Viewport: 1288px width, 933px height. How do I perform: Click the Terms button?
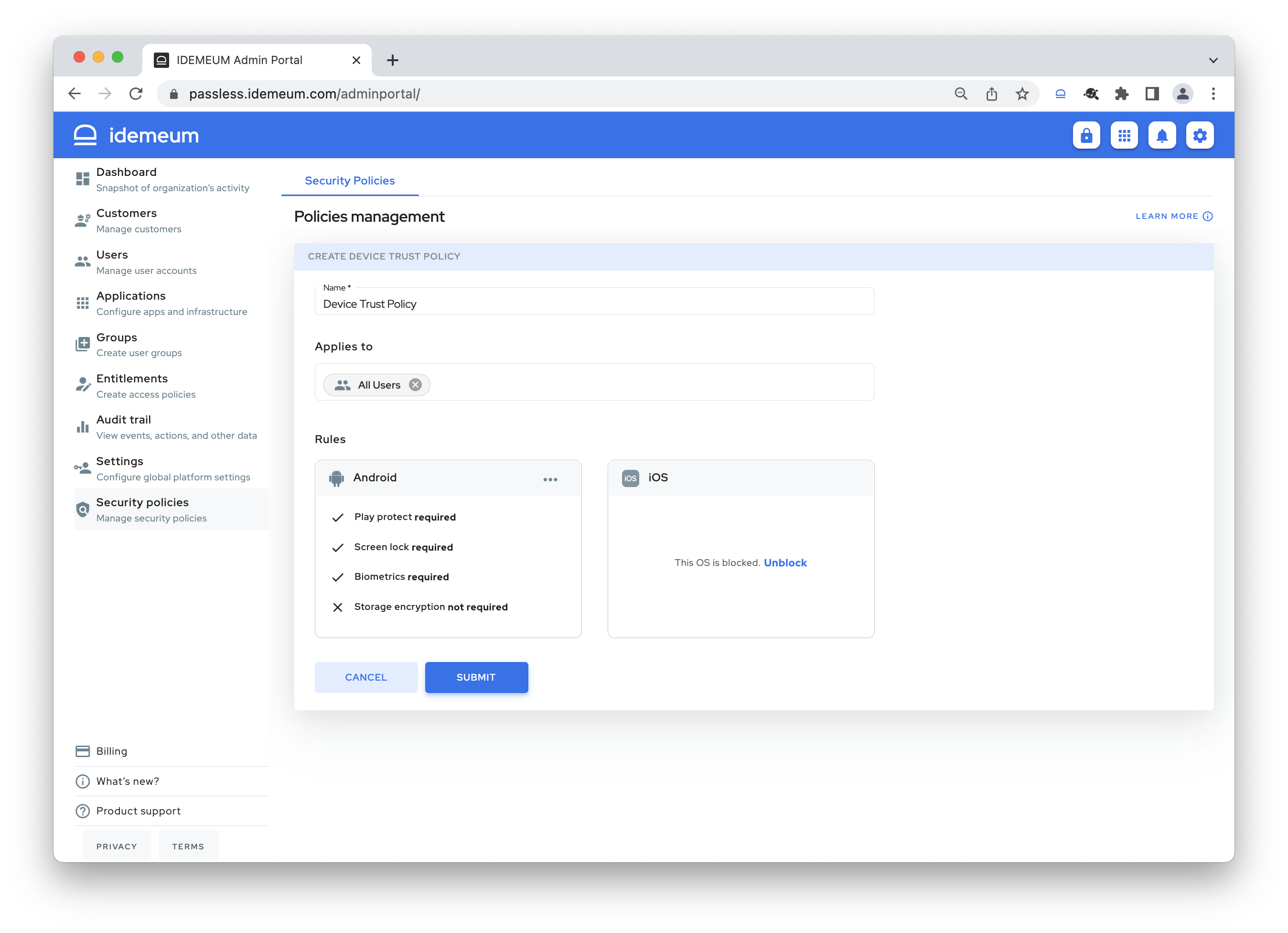tap(188, 846)
